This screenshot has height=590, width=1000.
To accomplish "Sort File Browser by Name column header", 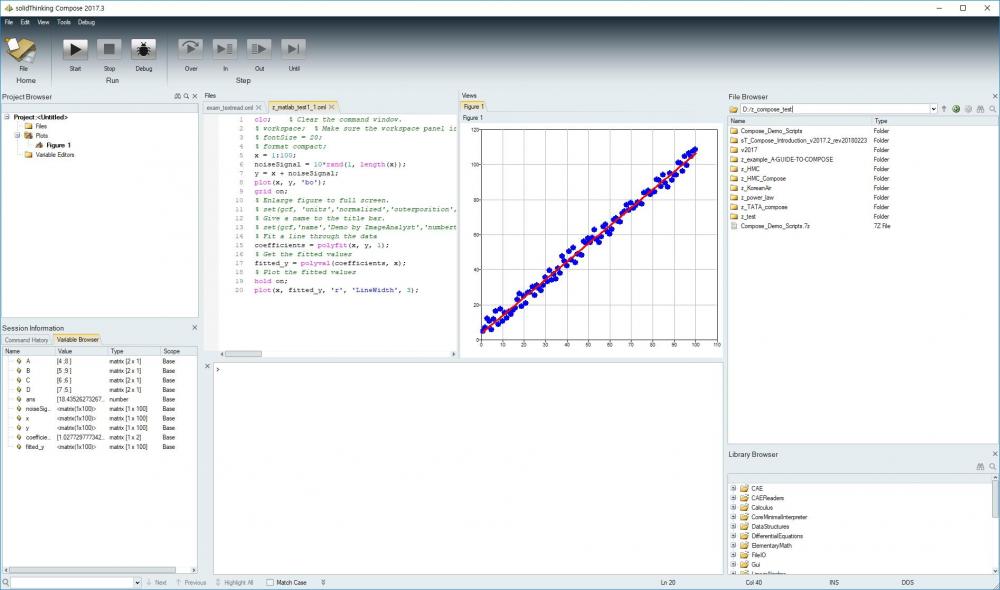I will (800, 121).
